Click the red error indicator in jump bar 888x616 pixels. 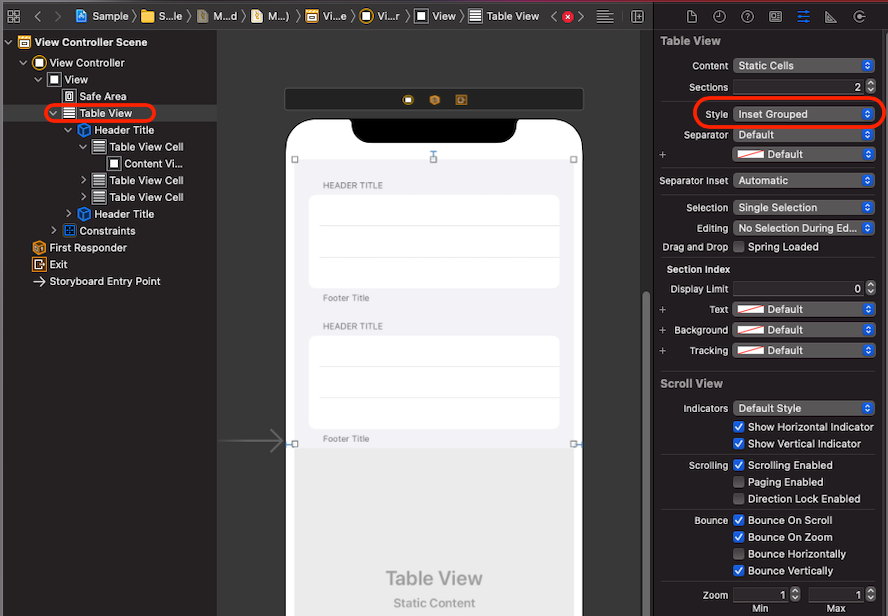pyautogui.click(x=567, y=17)
